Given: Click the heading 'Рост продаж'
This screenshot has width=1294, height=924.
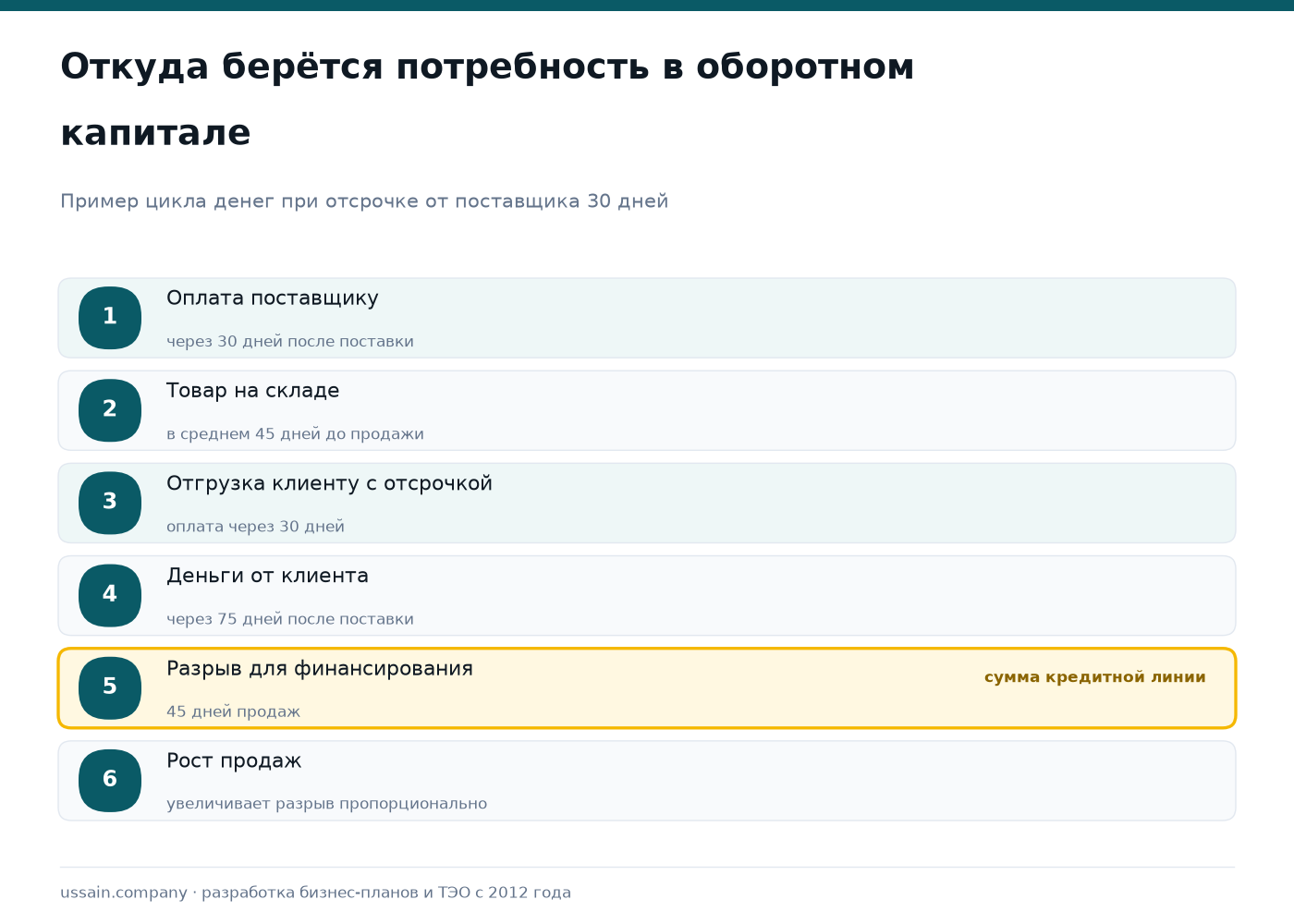Looking at the screenshot, I should point(234,760).
